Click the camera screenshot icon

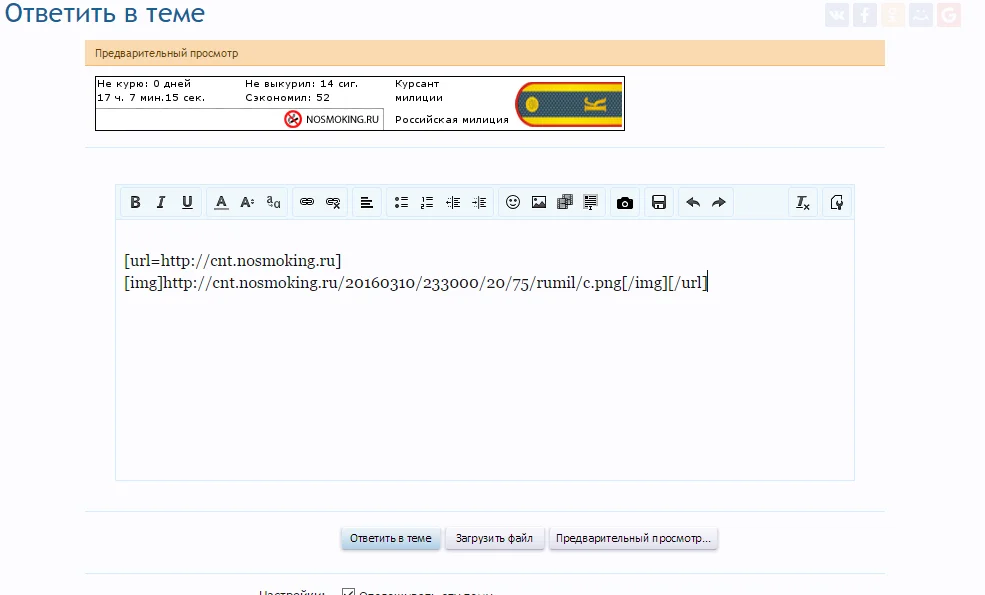click(x=625, y=202)
